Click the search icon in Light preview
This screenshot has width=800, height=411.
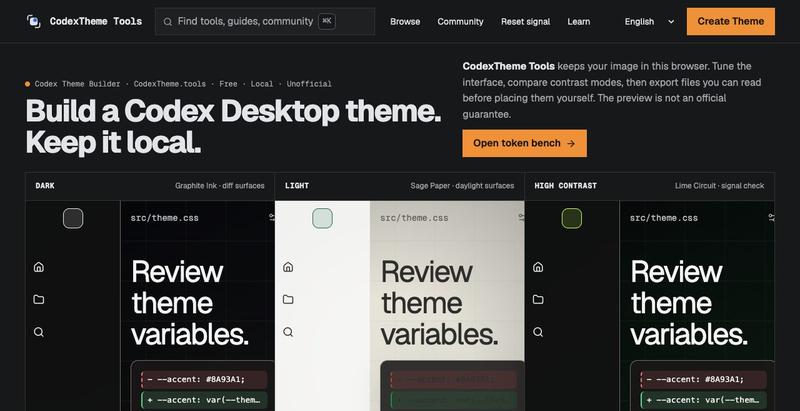click(x=288, y=332)
